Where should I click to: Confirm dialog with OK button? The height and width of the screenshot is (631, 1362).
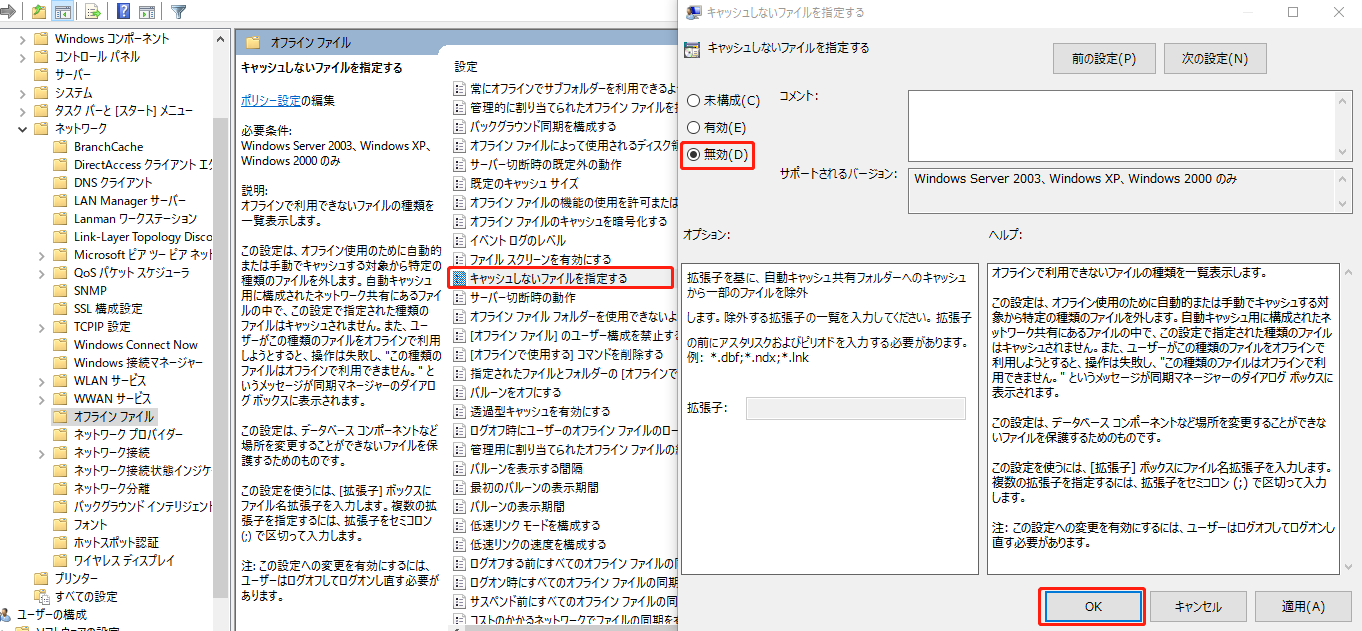point(1093,607)
